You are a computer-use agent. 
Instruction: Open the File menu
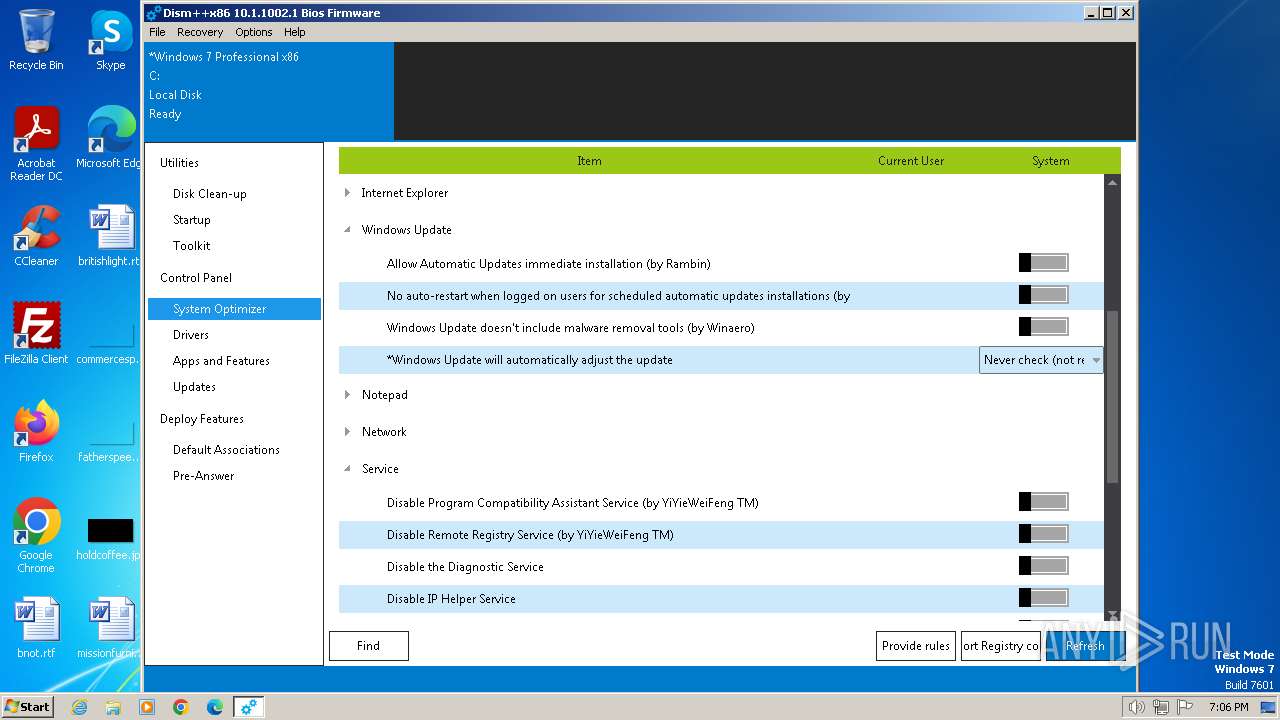click(157, 32)
